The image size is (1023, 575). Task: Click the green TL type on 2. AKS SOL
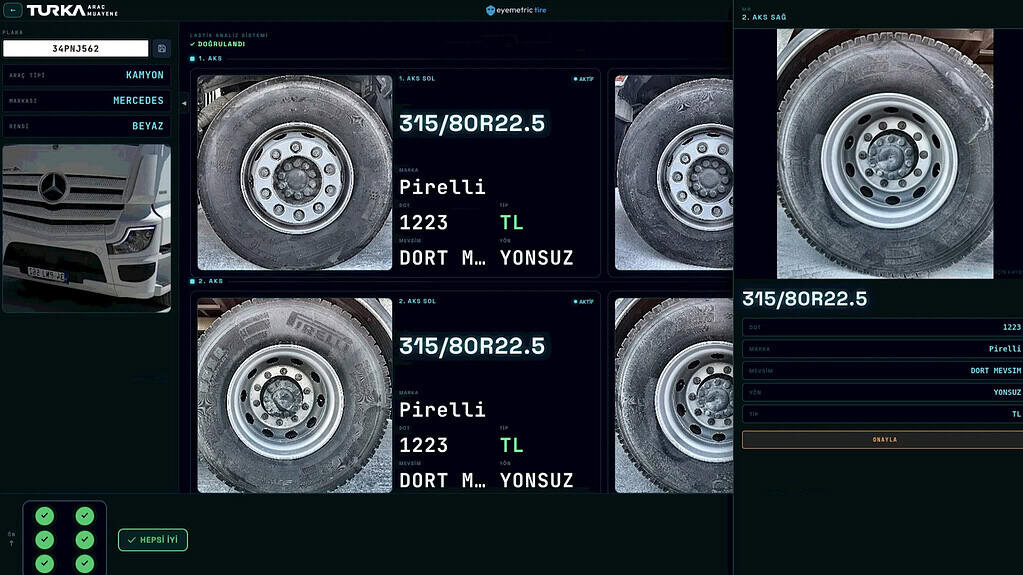click(512, 445)
